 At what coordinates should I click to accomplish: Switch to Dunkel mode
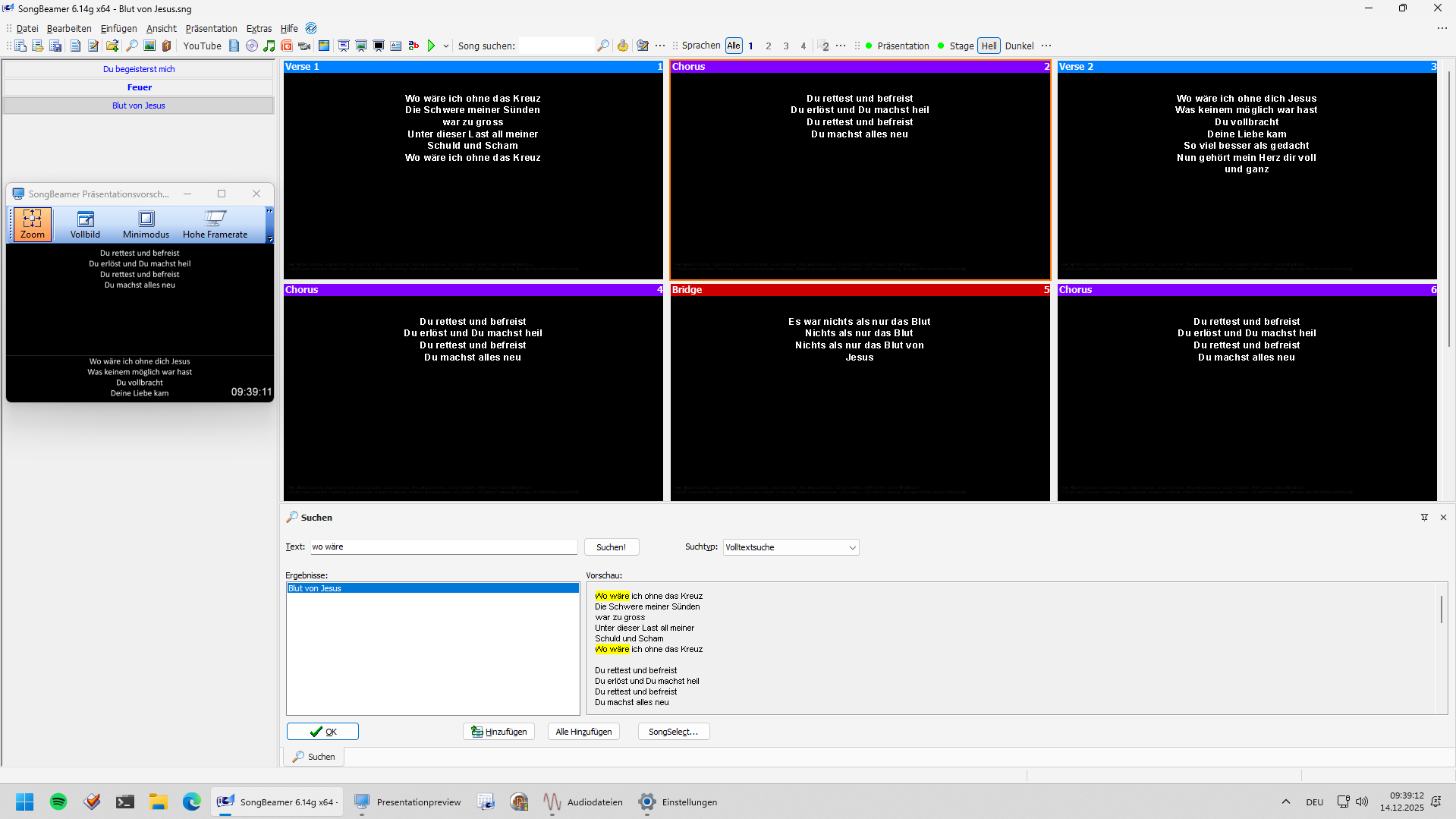tap(1019, 46)
